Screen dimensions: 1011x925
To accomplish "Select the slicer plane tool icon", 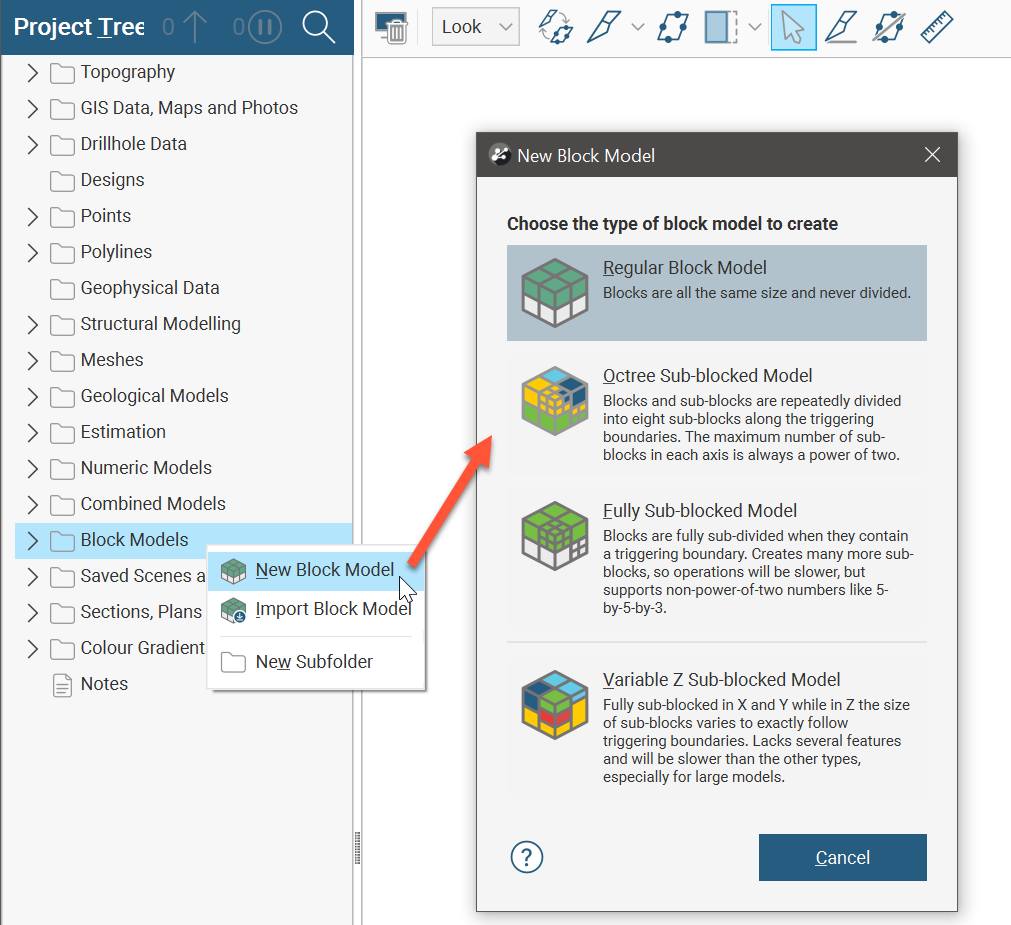I will (x=604, y=27).
